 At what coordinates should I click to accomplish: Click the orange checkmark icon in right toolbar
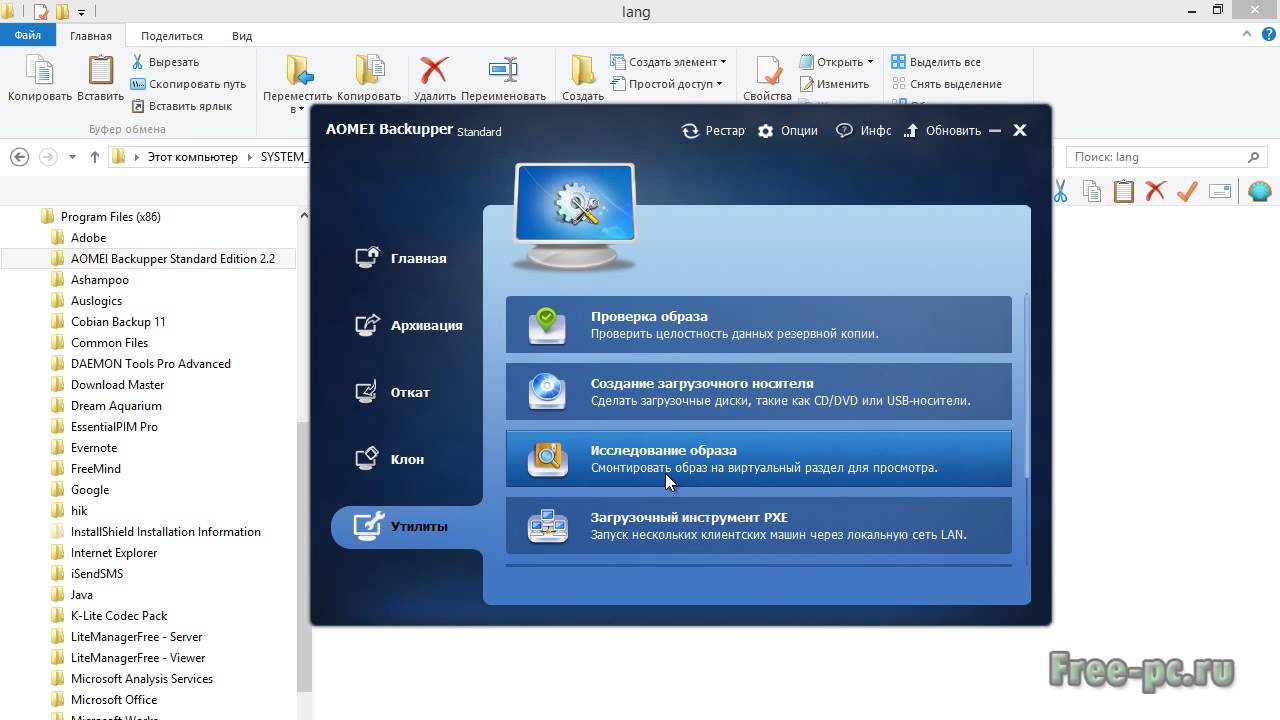click(x=1187, y=191)
